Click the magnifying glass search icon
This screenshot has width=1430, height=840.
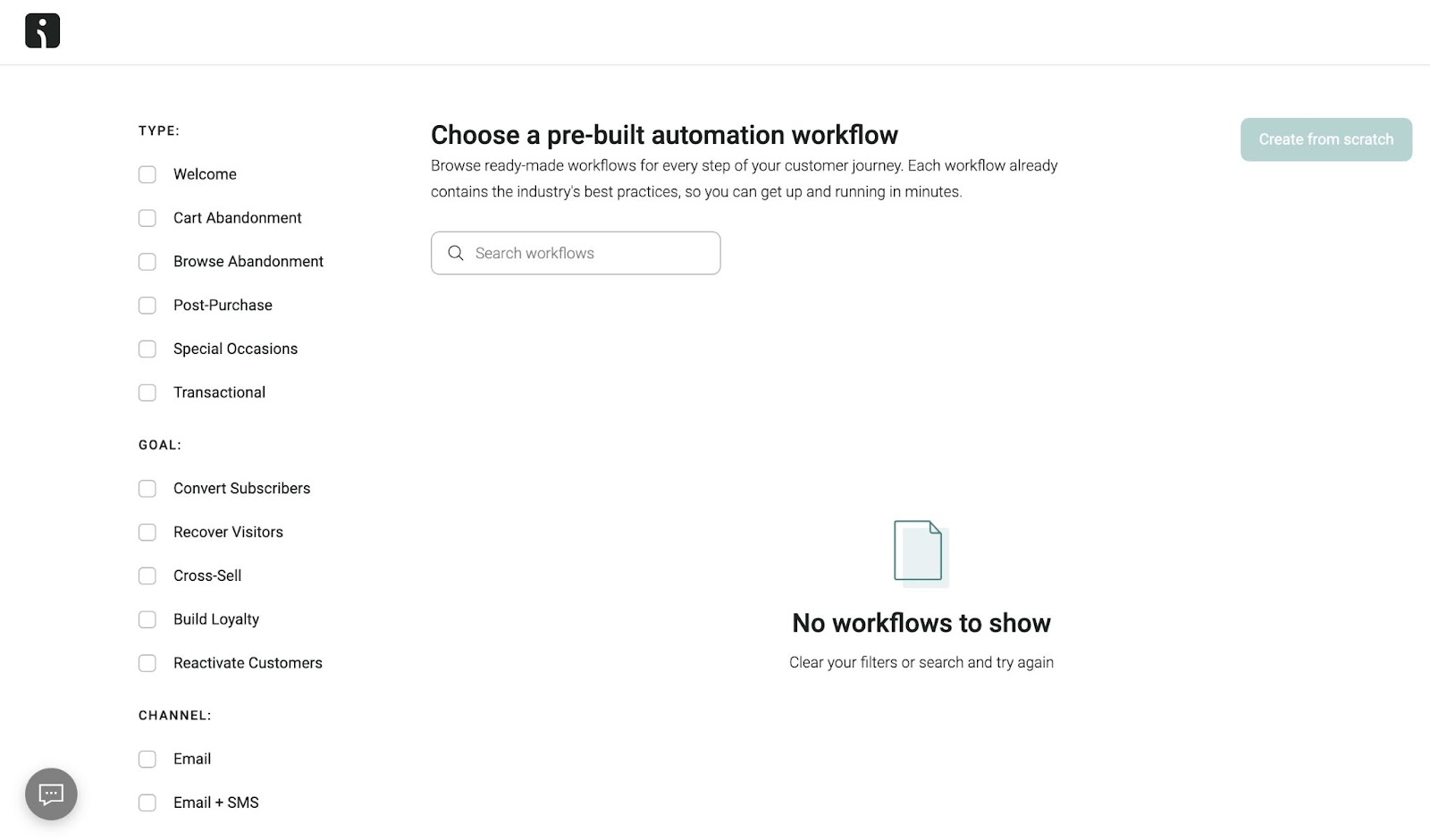(456, 253)
